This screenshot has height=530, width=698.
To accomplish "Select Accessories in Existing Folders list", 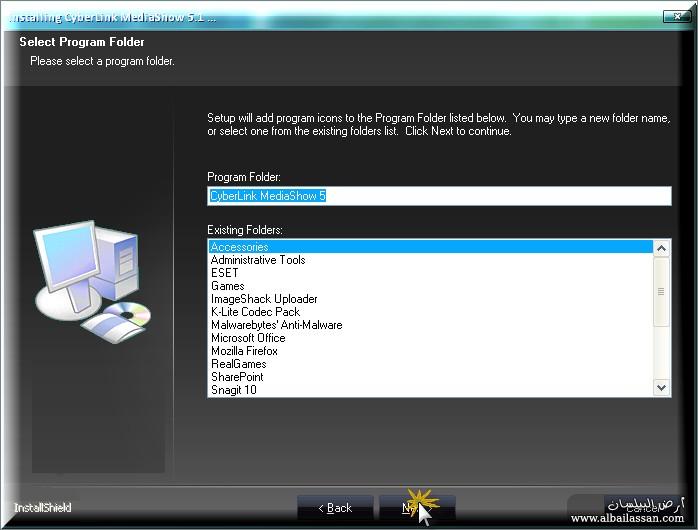I will pos(430,247).
